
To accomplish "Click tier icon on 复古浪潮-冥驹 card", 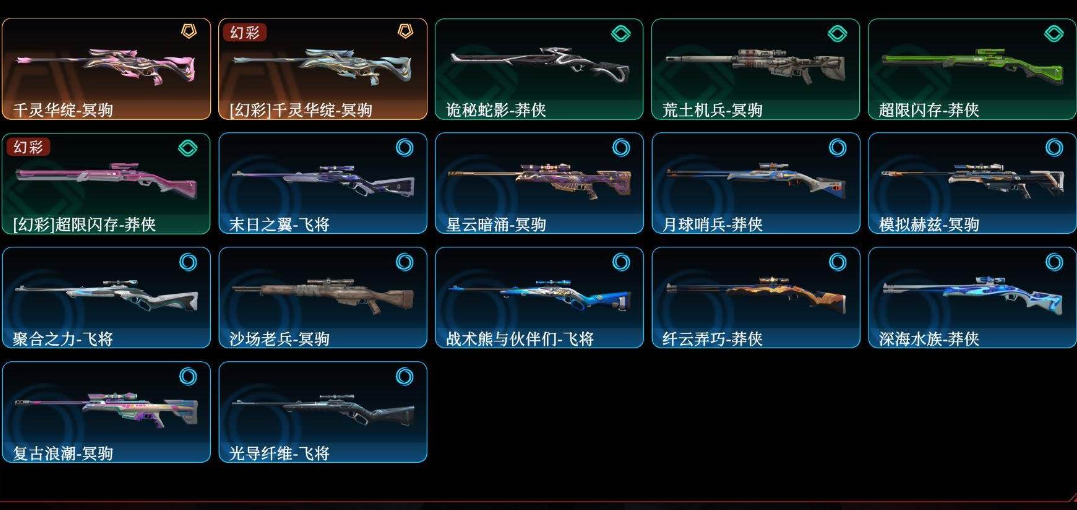I will pos(188,376).
